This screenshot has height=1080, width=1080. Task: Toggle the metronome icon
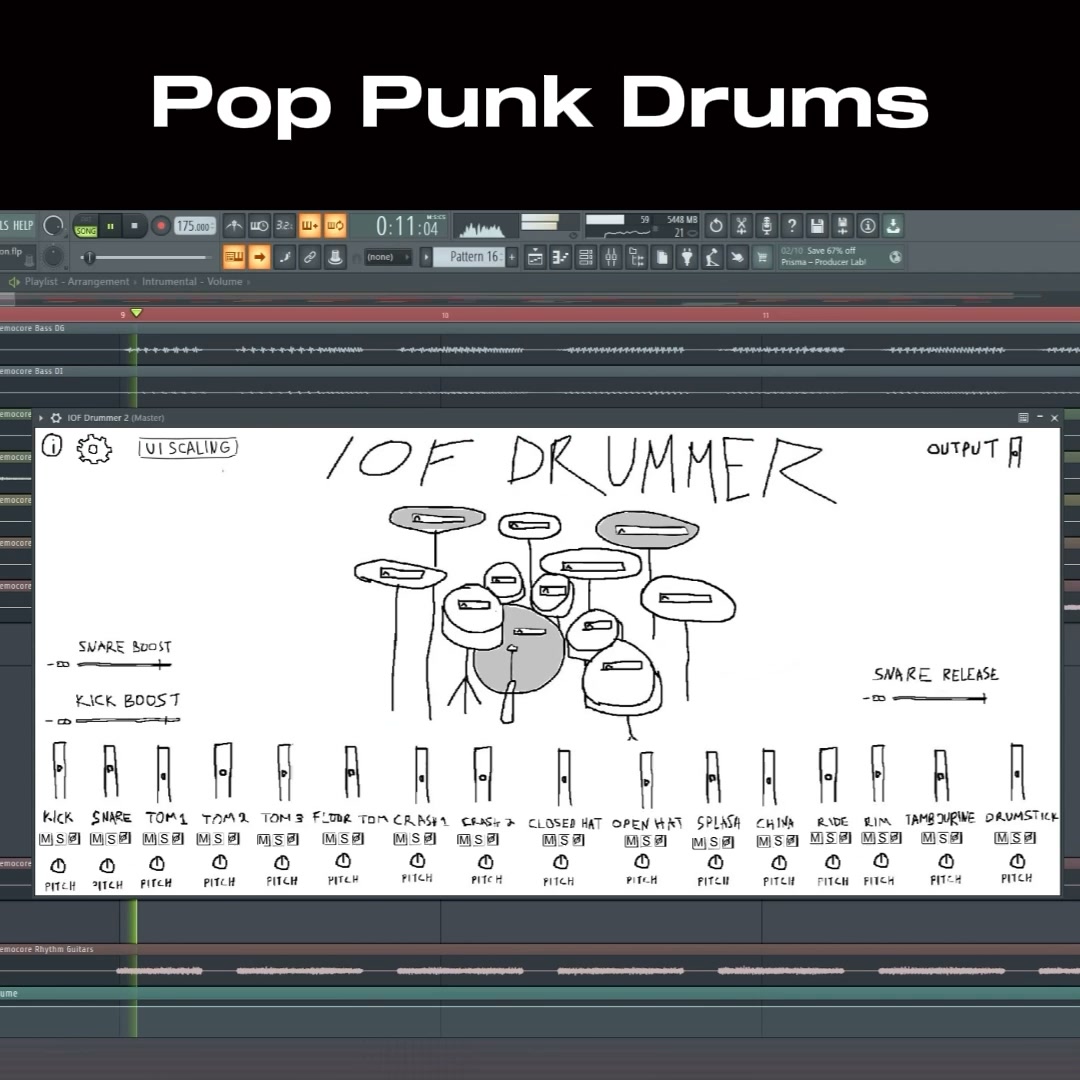click(x=234, y=225)
